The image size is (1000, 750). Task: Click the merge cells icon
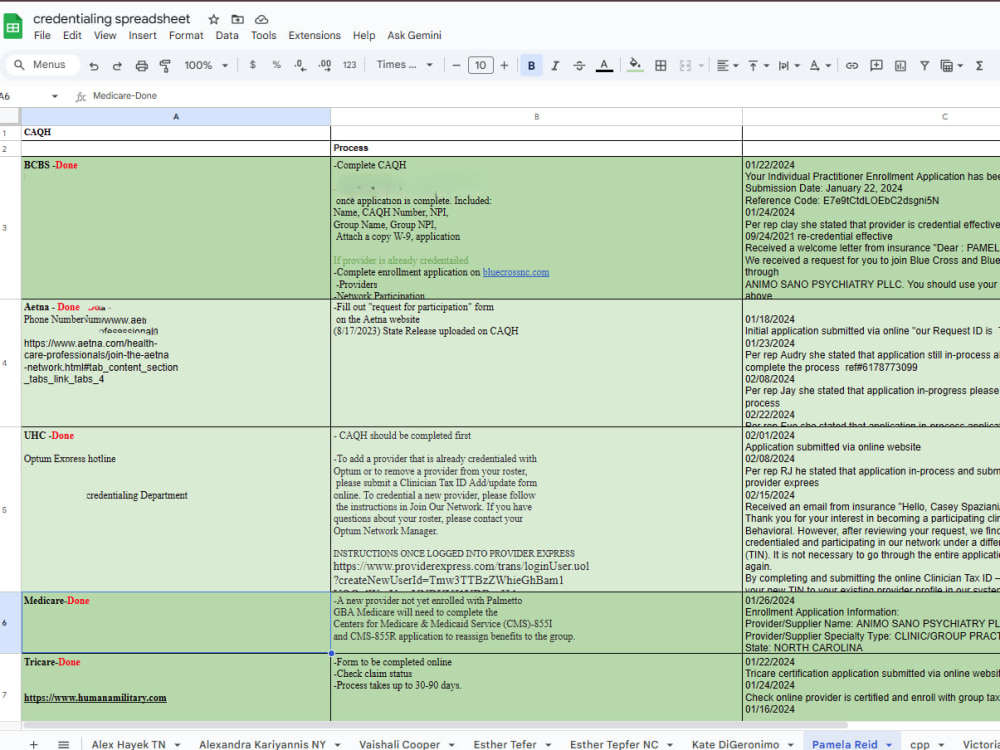(686, 65)
